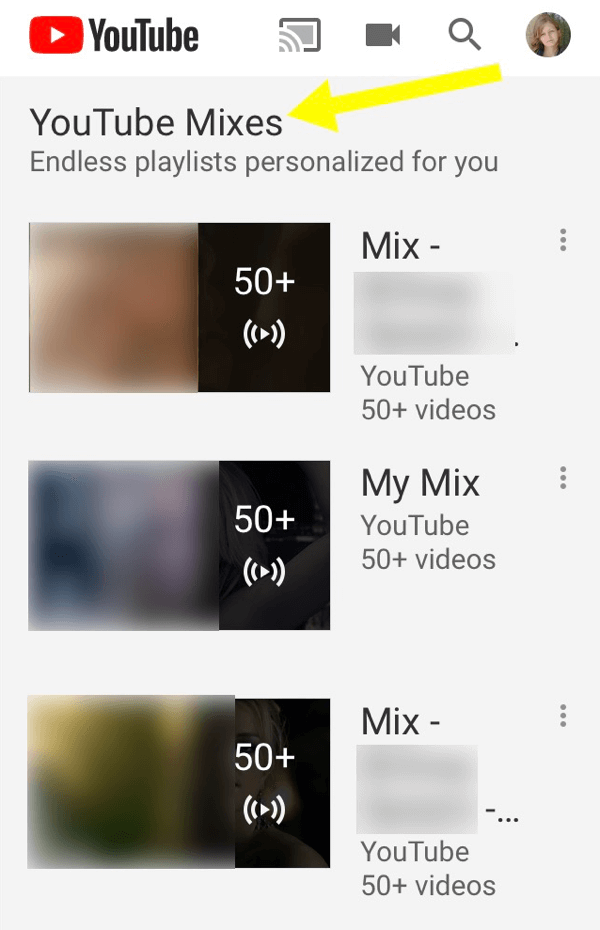Tap 50+ overlay on first mix
This screenshot has height=930, width=600.
[264, 281]
